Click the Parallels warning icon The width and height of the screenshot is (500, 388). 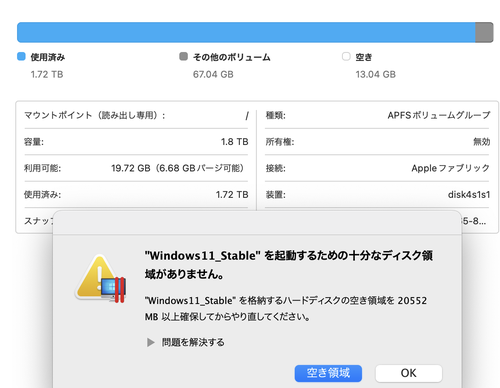tap(101, 279)
